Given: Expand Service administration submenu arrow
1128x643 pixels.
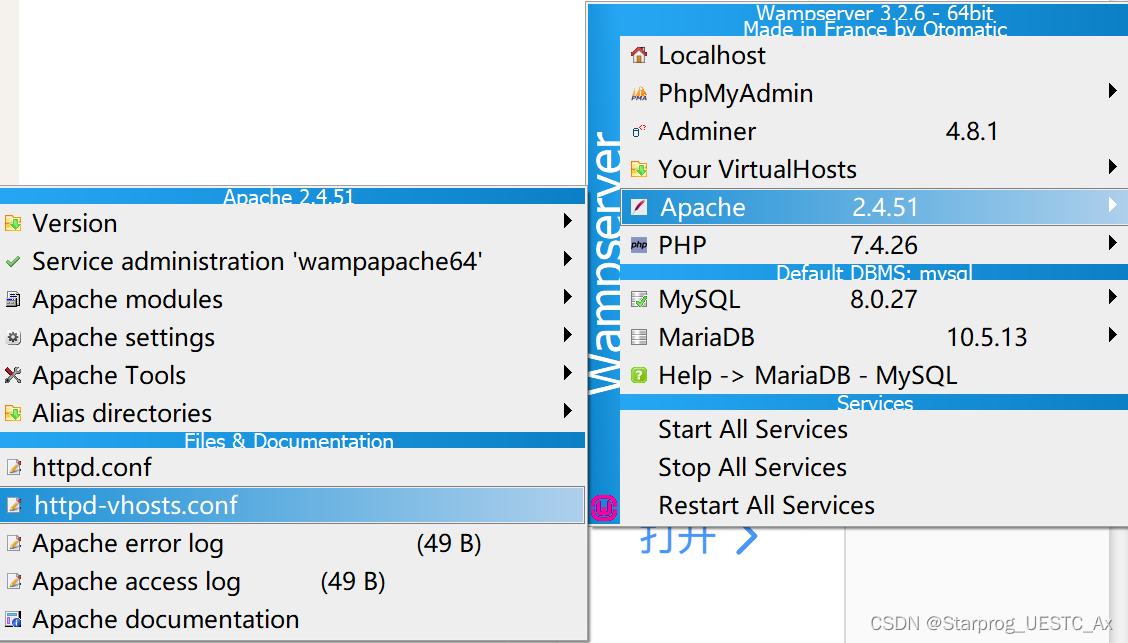Looking at the screenshot, I should click(568, 259).
